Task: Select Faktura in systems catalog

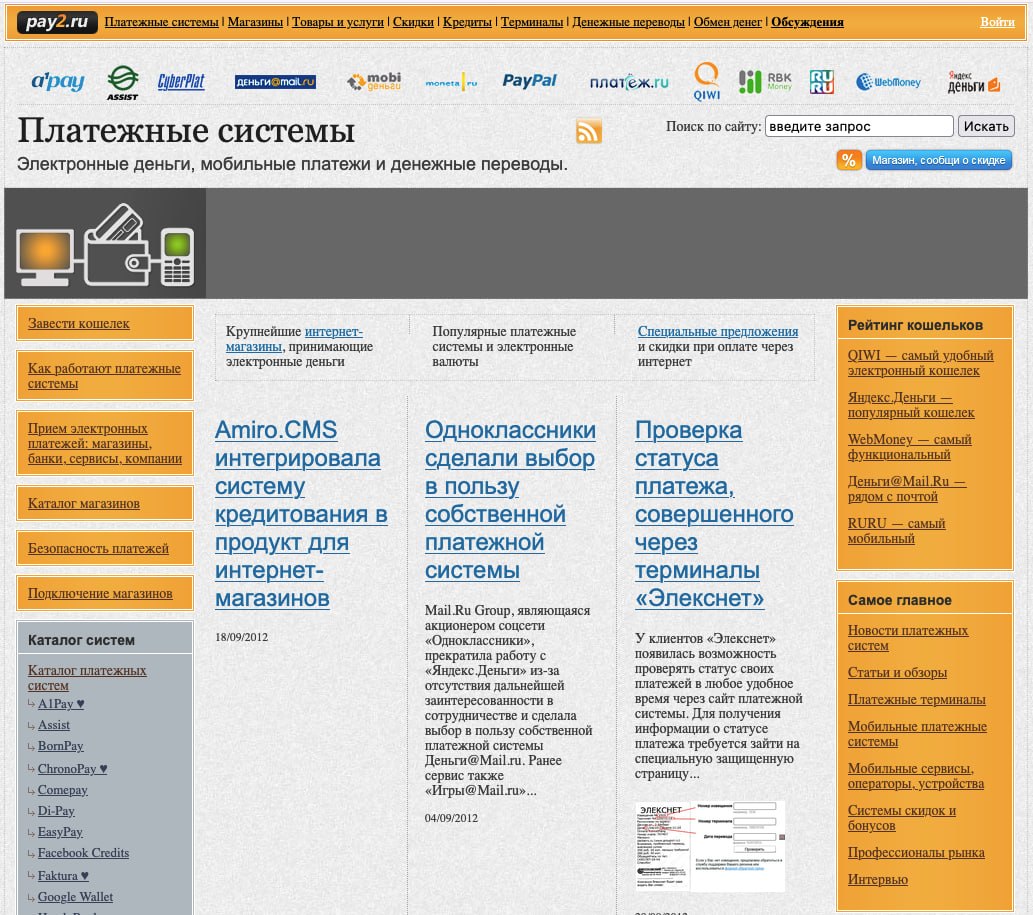Action: pos(63,876)
